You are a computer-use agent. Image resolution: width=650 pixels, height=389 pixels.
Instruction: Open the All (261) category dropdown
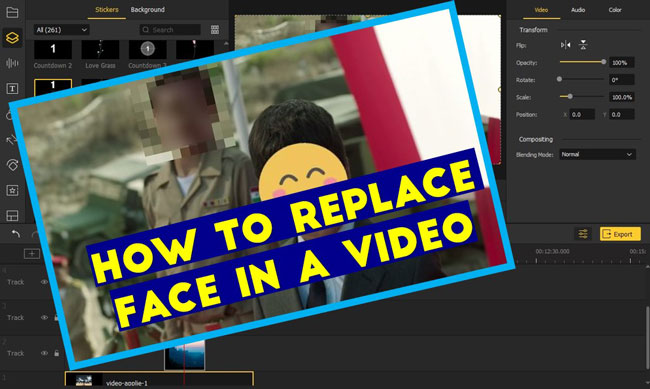(x=61, y=30)
